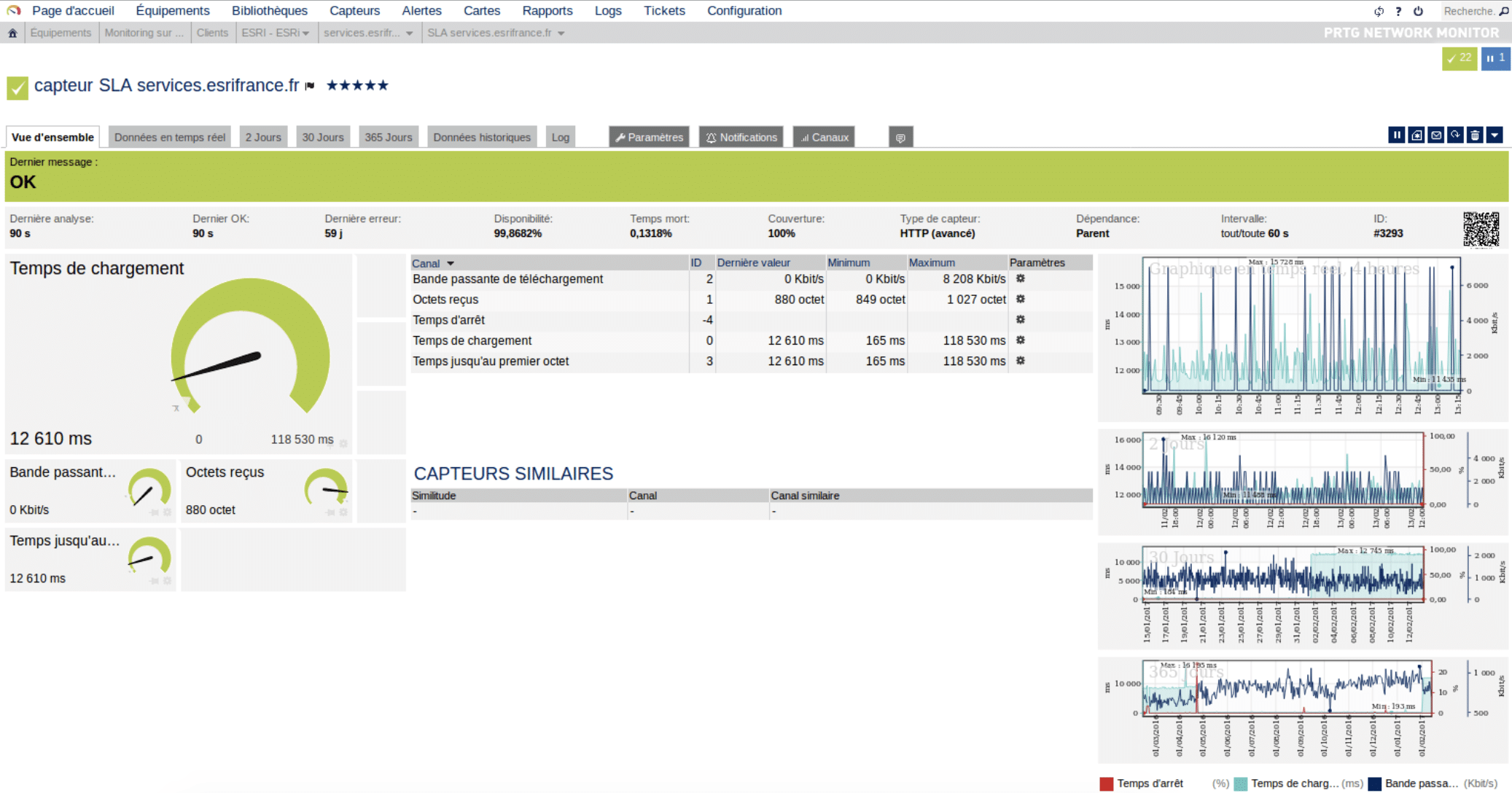The height and width of the screenshot is (793, 1512).
Task: Open the more actions dropdown arrow
Action: (1495, 135)
